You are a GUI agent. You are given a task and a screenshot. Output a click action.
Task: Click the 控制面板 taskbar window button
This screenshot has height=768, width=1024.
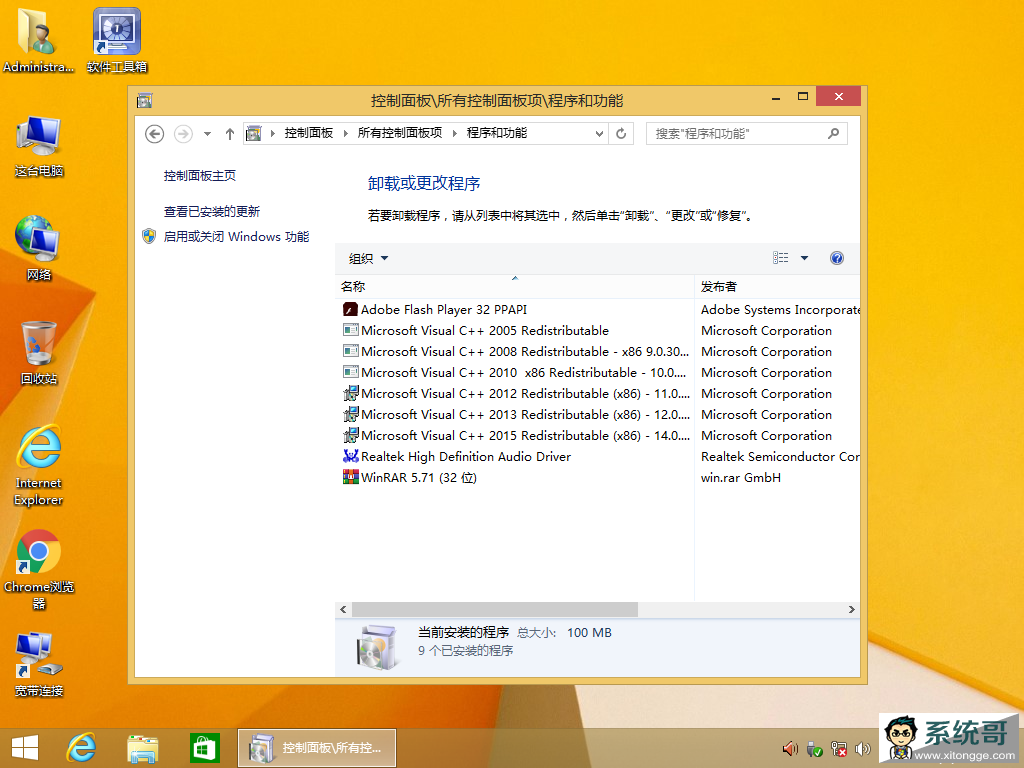317,748
